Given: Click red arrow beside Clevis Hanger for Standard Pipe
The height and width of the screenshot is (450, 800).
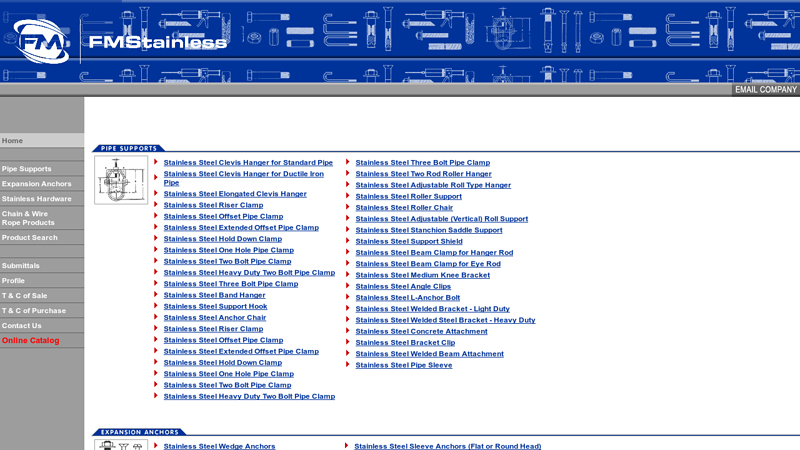Looking at the screenshot, I should point(156,162).
